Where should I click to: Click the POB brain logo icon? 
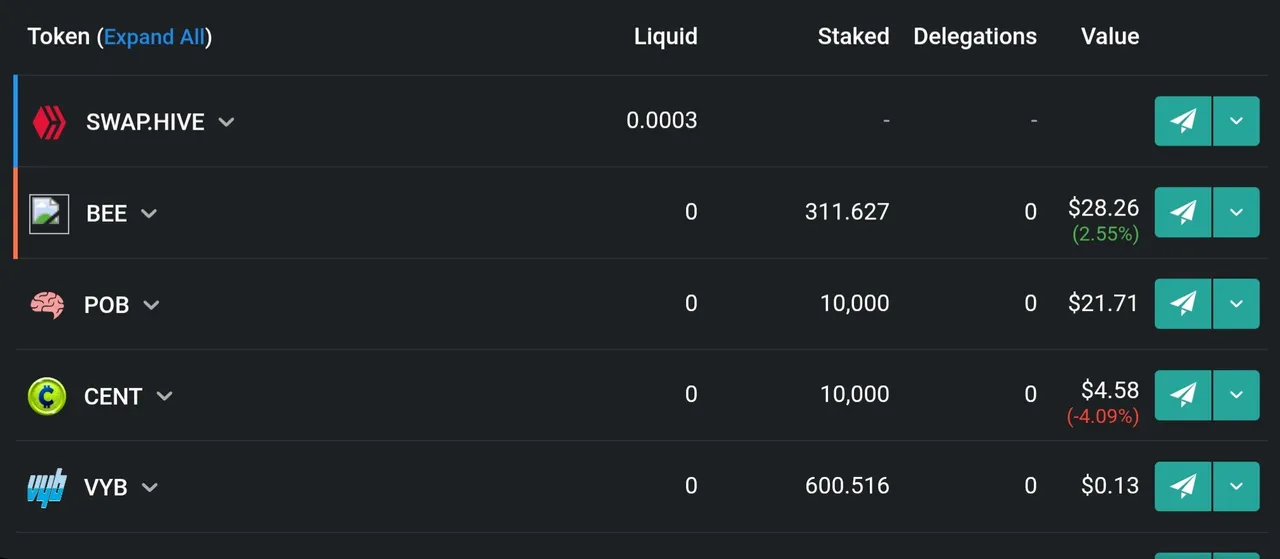point(47,305)
